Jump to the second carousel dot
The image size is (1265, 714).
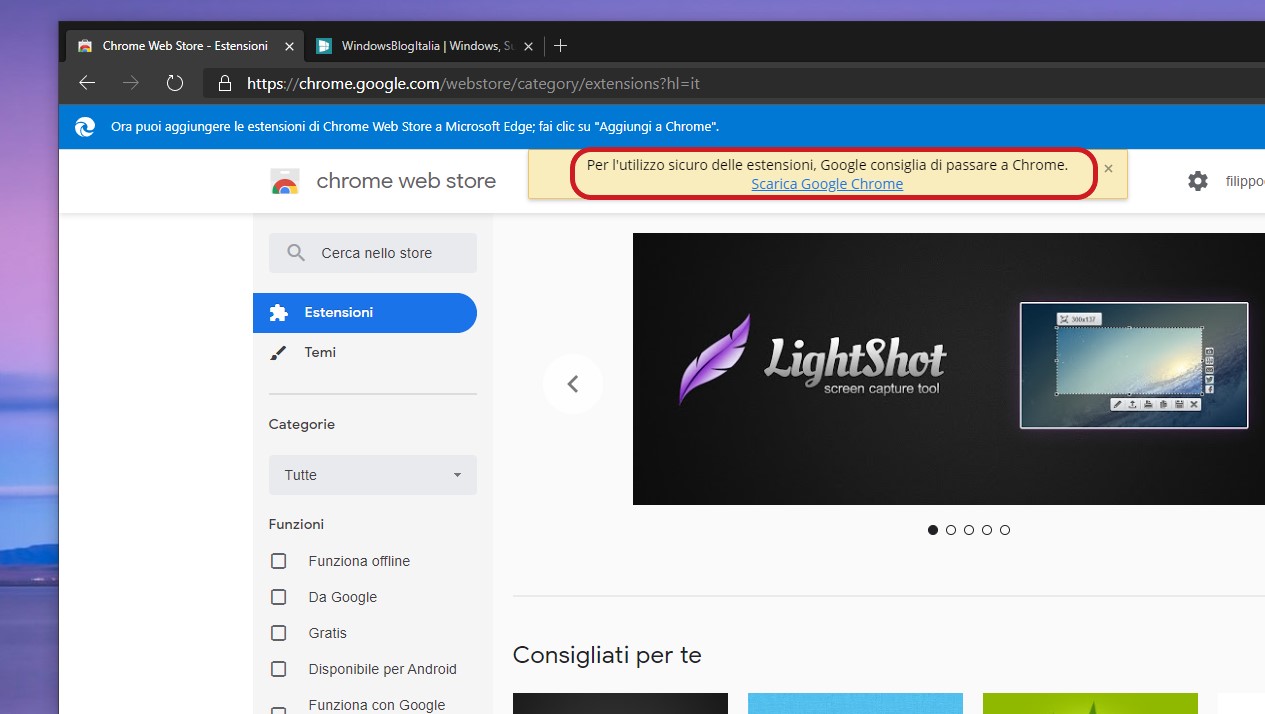(x=951, y=530)
